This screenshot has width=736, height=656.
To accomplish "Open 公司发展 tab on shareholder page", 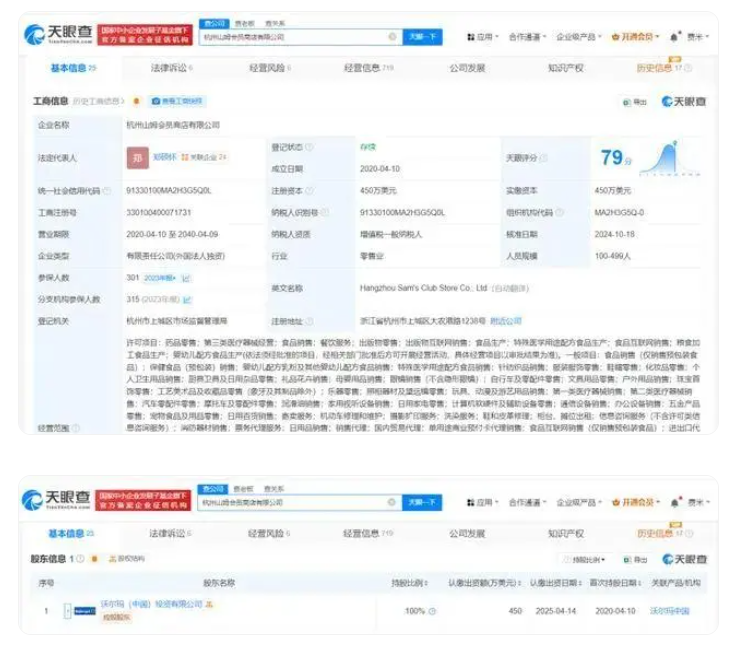I will (467, 534).
